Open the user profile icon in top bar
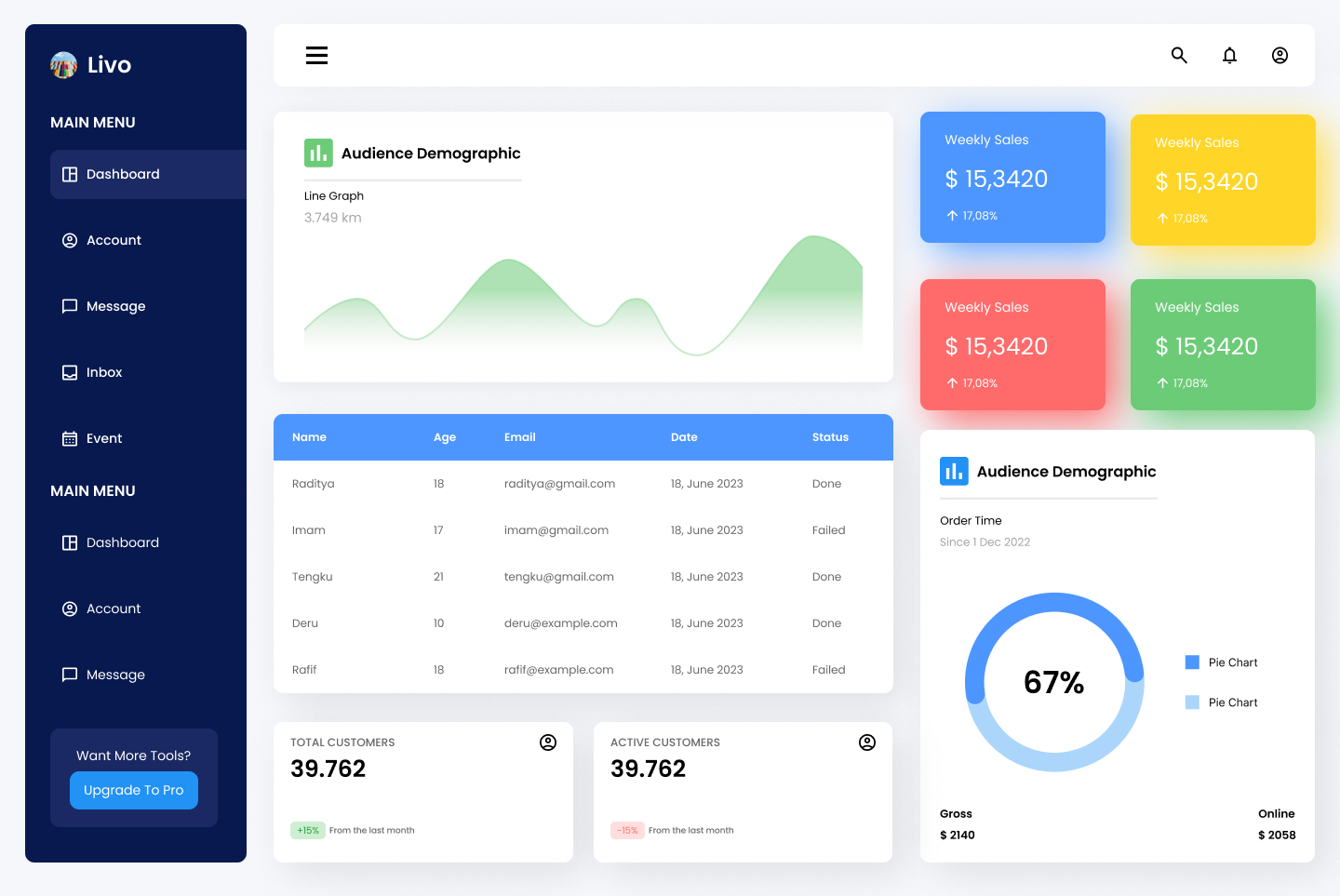The image size is (1340, 896). click(x=1280, y=56)
